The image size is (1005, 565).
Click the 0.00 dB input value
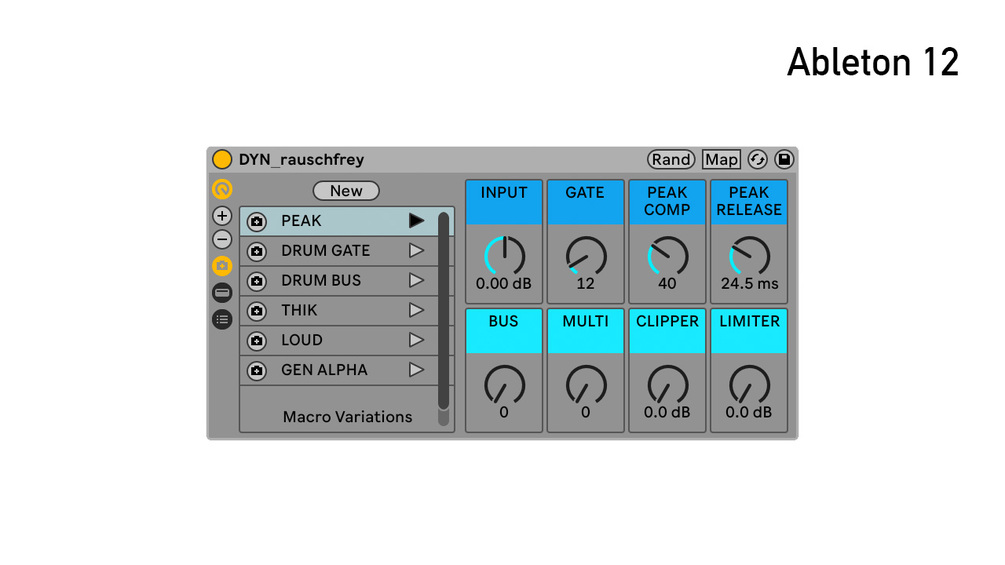click(x=504, y=284)
